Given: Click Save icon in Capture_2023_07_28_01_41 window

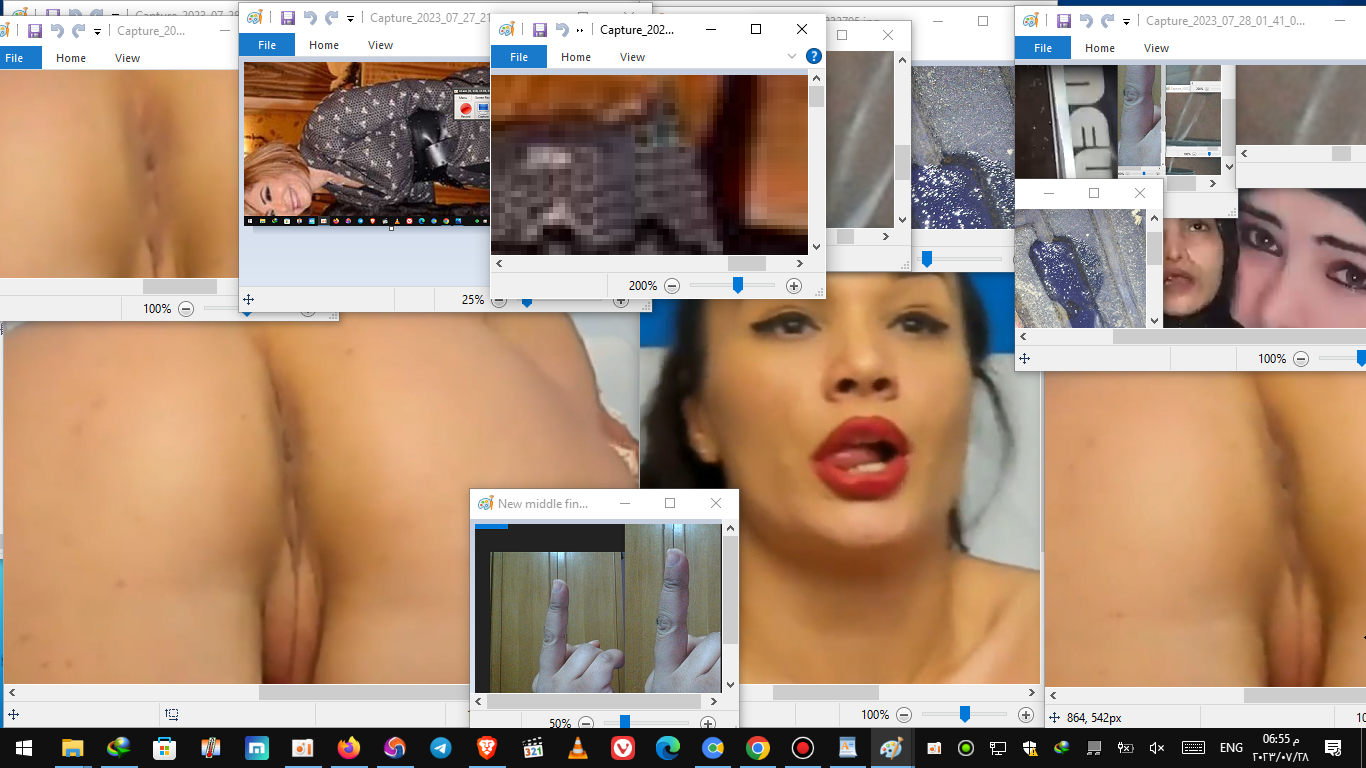Looking at the screenshot, I should pyautogui.click(x=1063, y=20).
